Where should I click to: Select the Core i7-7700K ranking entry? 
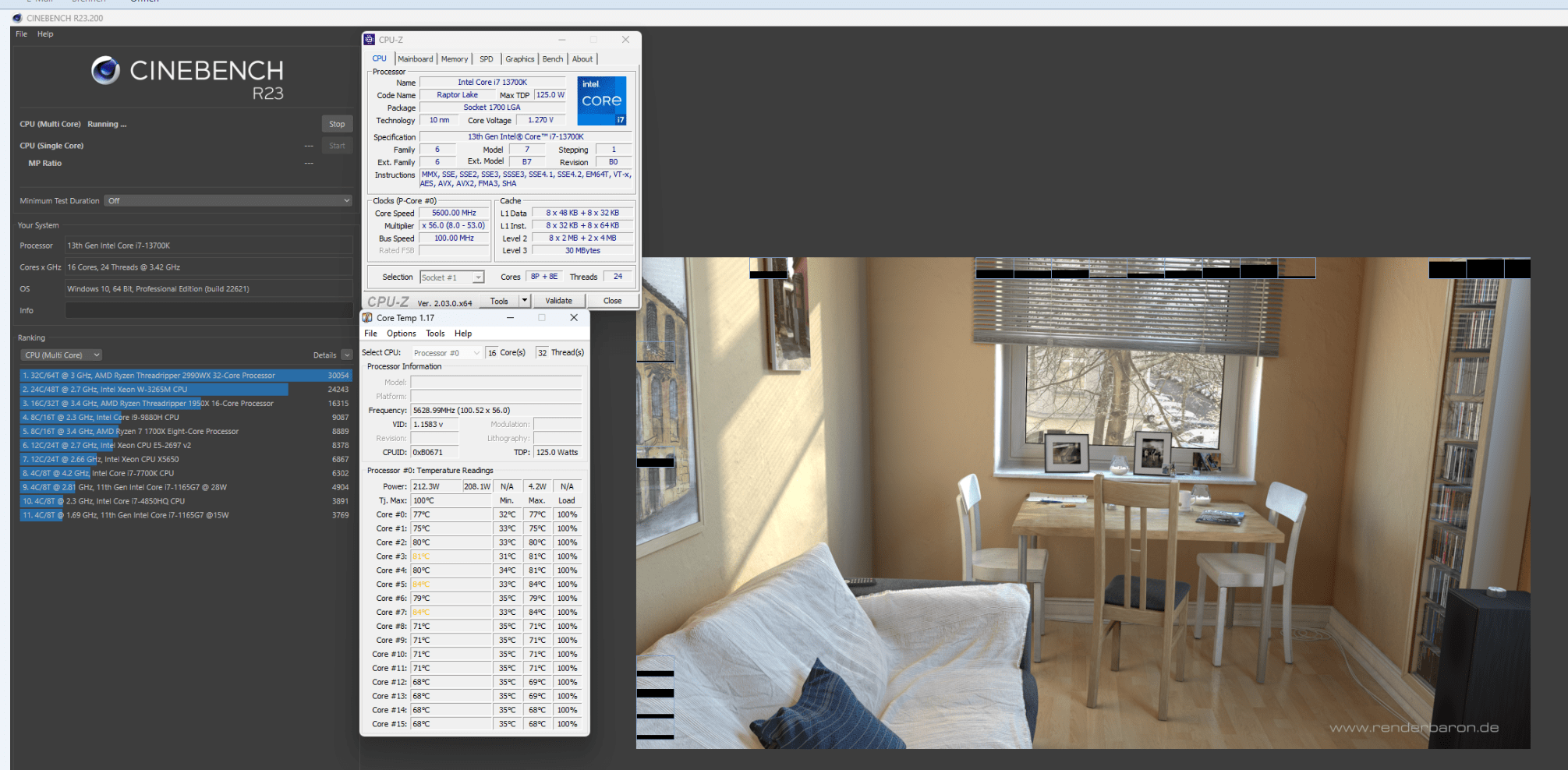pos(185,473)
